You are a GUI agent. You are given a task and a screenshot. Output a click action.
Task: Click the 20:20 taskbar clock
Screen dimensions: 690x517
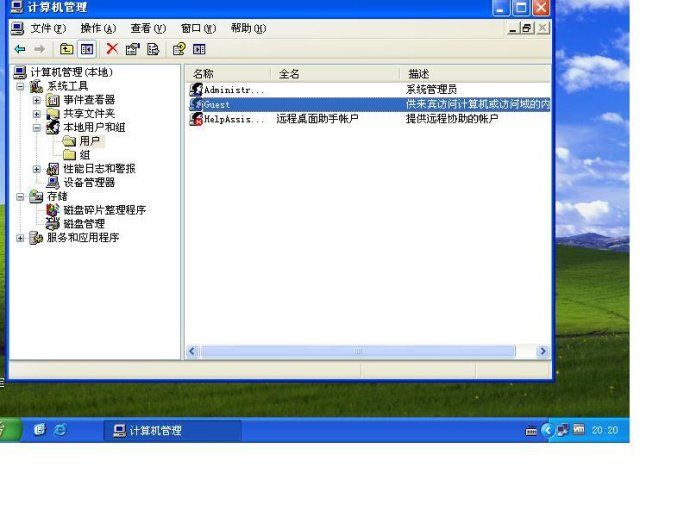[605, 430]
